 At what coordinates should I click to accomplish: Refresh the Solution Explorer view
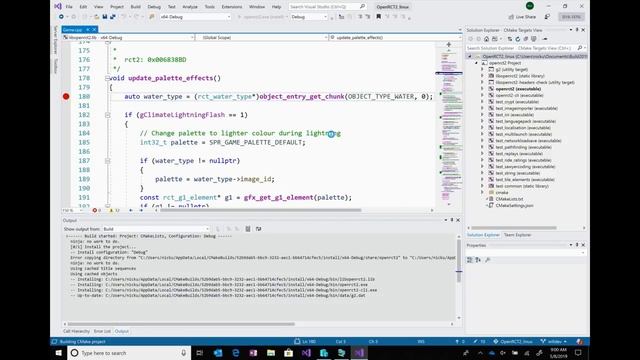click(518, 39)
